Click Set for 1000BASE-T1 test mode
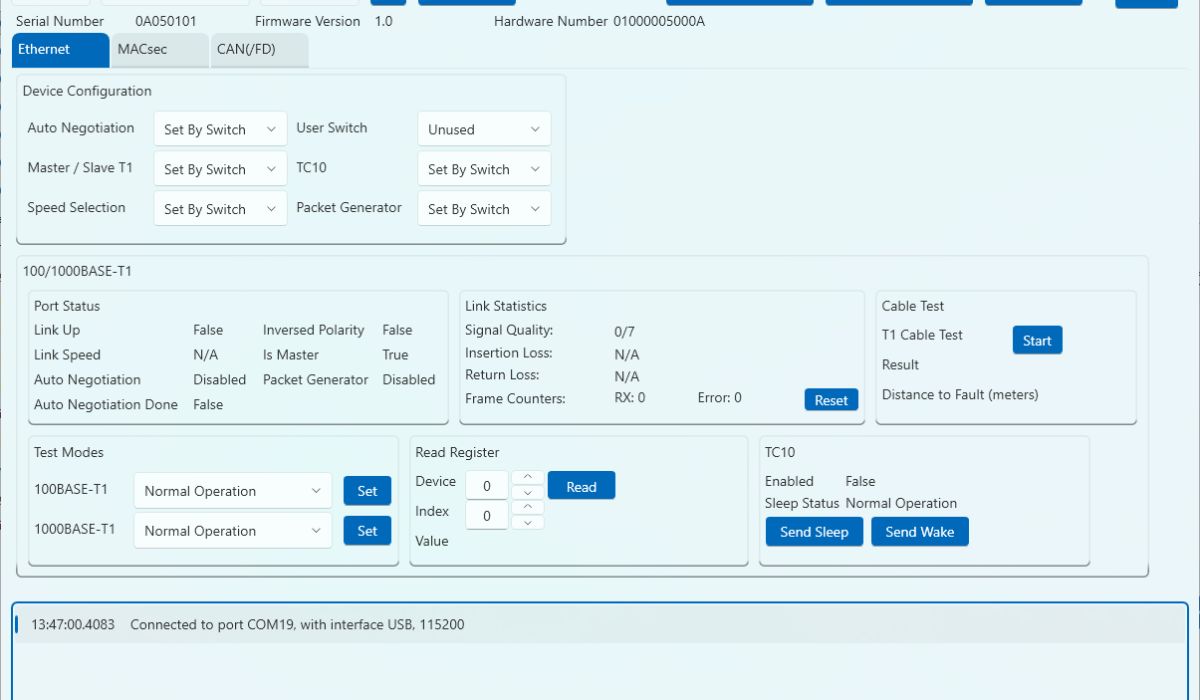1200x700 pixels. 367,531
